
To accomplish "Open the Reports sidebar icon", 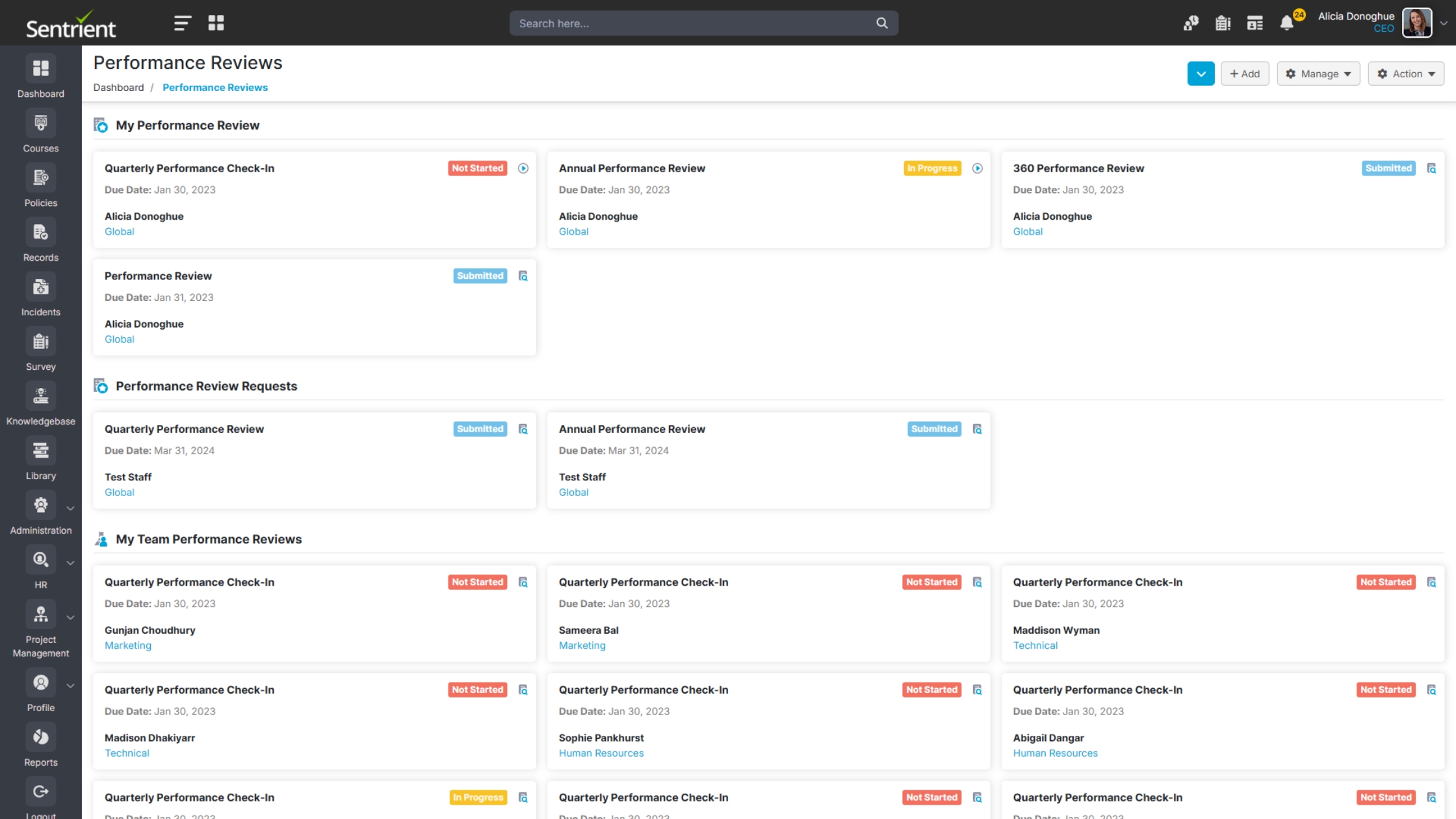I will point(40,738).
